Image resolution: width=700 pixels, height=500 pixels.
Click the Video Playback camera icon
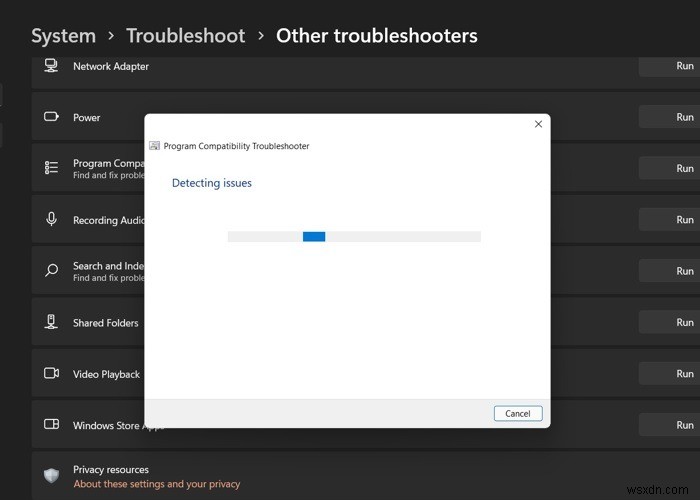[x=51, y=374]
